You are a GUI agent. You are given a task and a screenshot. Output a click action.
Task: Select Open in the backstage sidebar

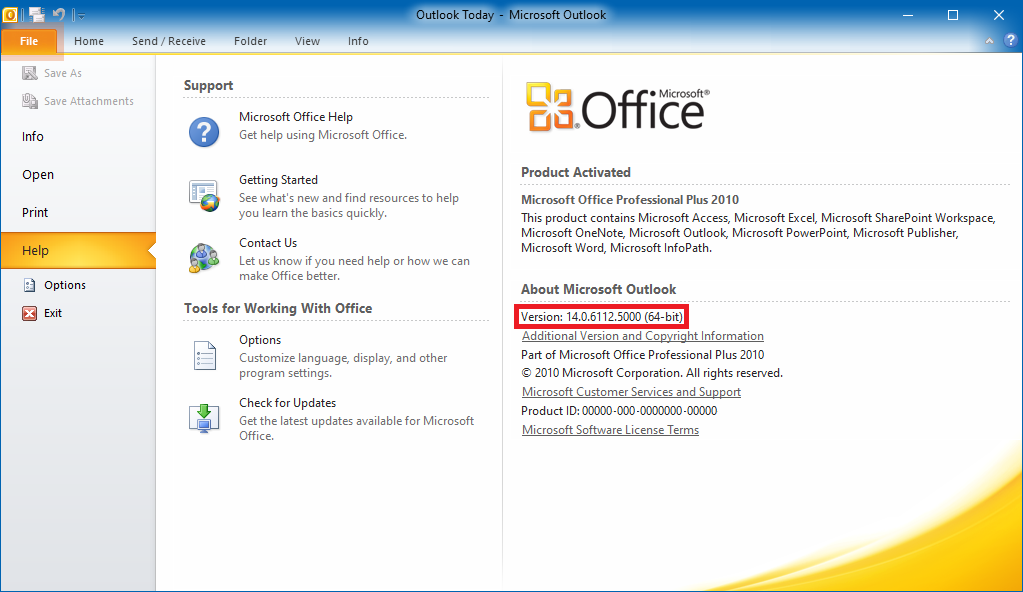point(38,174)
